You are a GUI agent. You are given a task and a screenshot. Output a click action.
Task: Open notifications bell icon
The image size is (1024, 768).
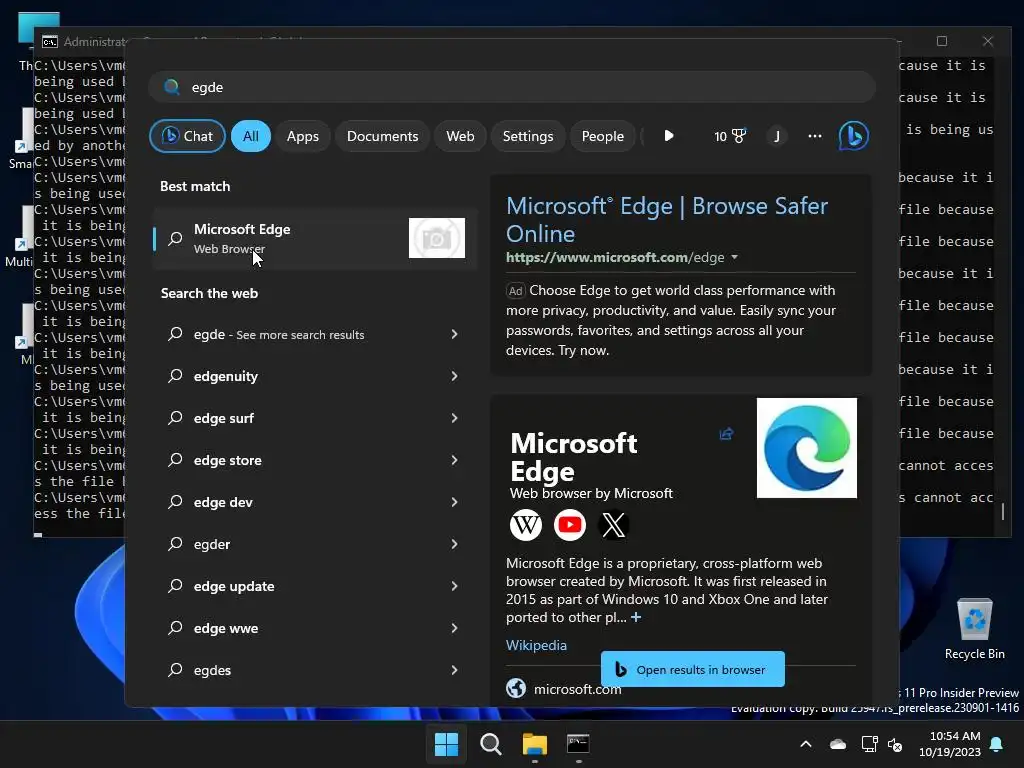coord(997,744)
